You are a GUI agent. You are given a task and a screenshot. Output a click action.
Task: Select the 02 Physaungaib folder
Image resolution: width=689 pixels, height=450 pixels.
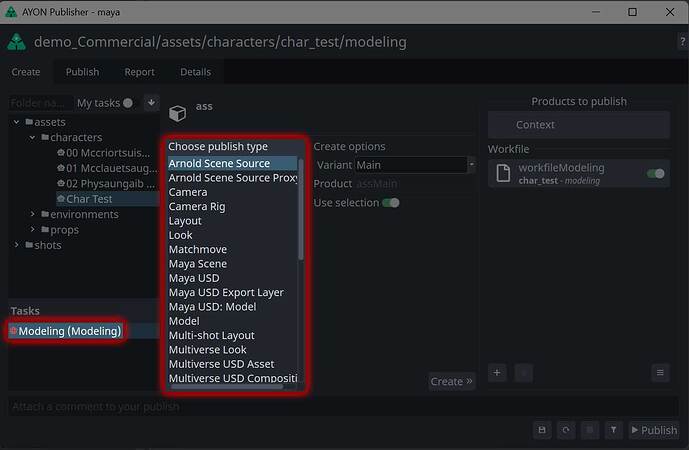tap(106, 184)
